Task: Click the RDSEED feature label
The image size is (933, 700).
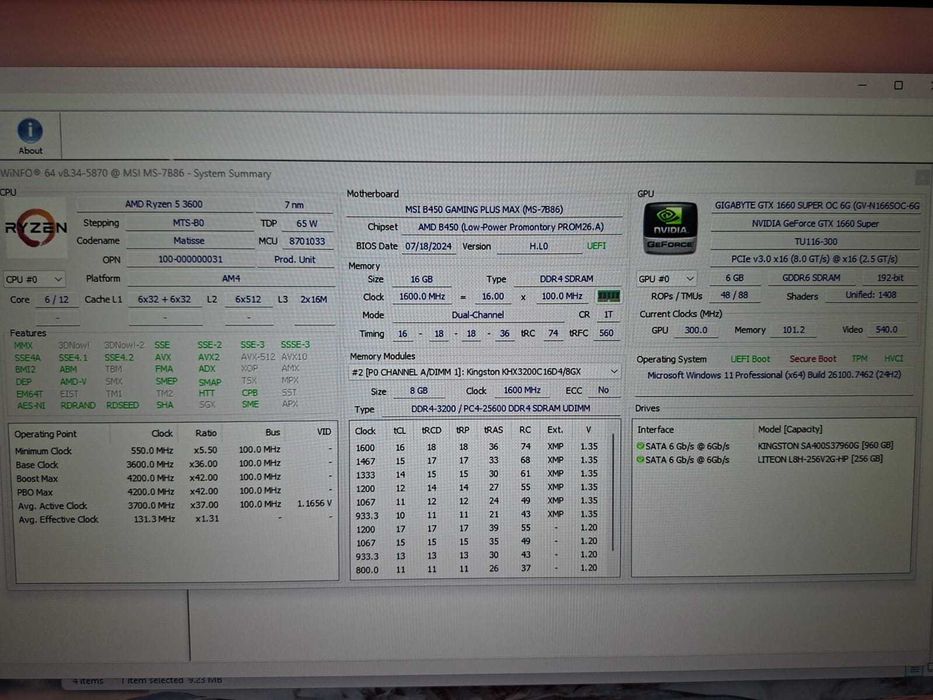Action: (122, 405)
